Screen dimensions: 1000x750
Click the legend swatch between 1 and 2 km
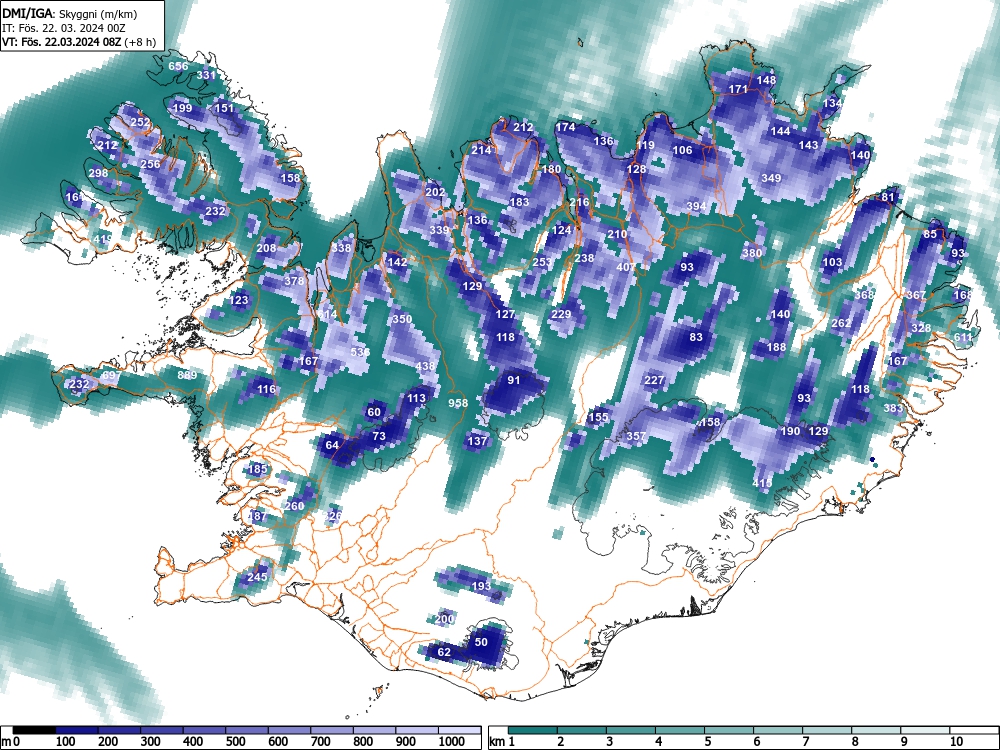pyautogui.click(x=533, y=730)
